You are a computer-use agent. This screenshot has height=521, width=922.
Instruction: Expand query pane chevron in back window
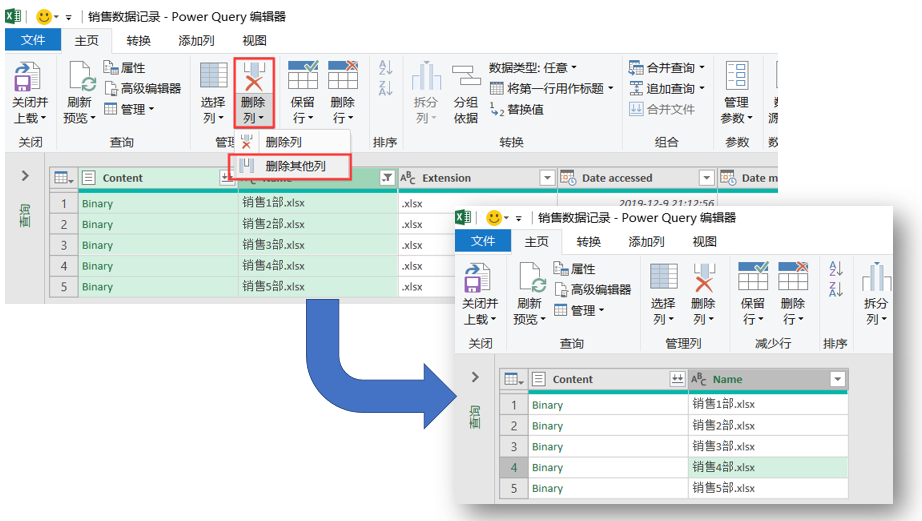coord(25,175)
